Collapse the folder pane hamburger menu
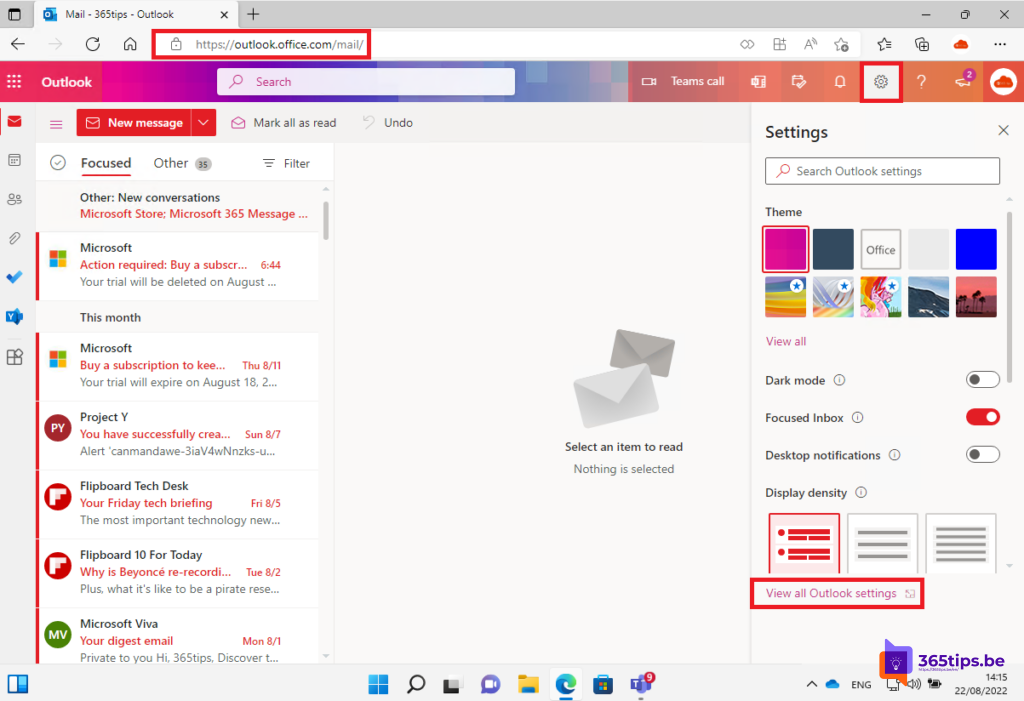 click(56, 123)
